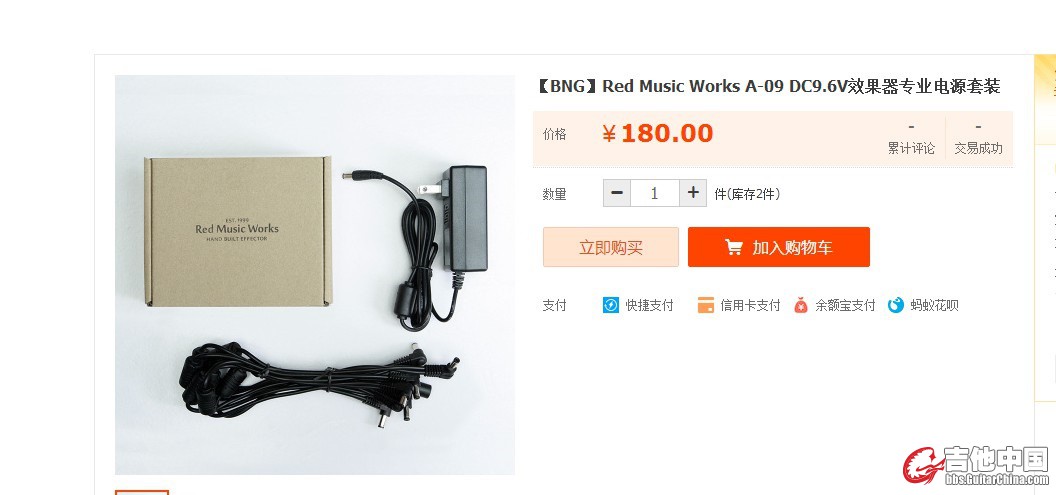Increase quantity with the plus button
Viewport: 1056px width, 495px height.
693,193
